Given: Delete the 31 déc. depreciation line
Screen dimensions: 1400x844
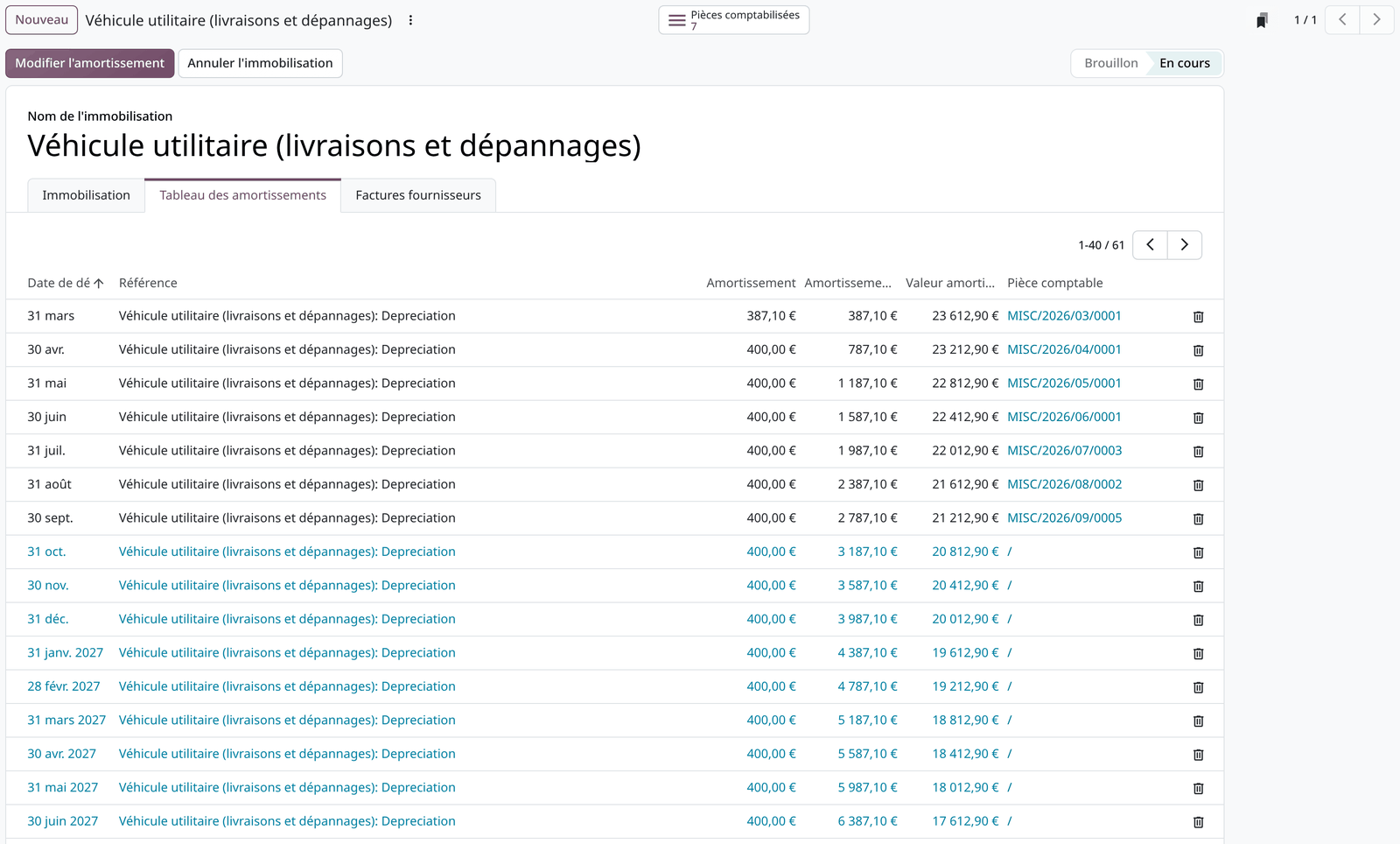Looking at the screenshot, I should (1198, 620).
